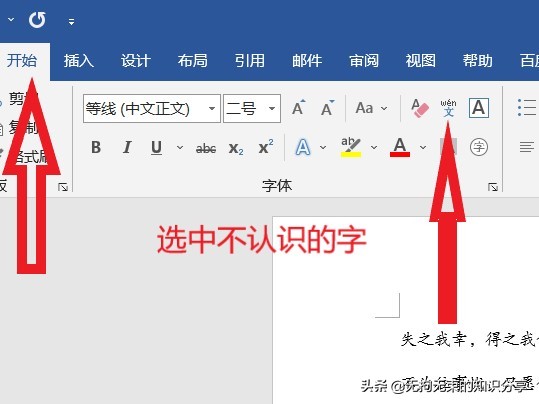Apply yellow text highlight color
The width and height of the screenshot is (539, 404).
pos(351,147)
